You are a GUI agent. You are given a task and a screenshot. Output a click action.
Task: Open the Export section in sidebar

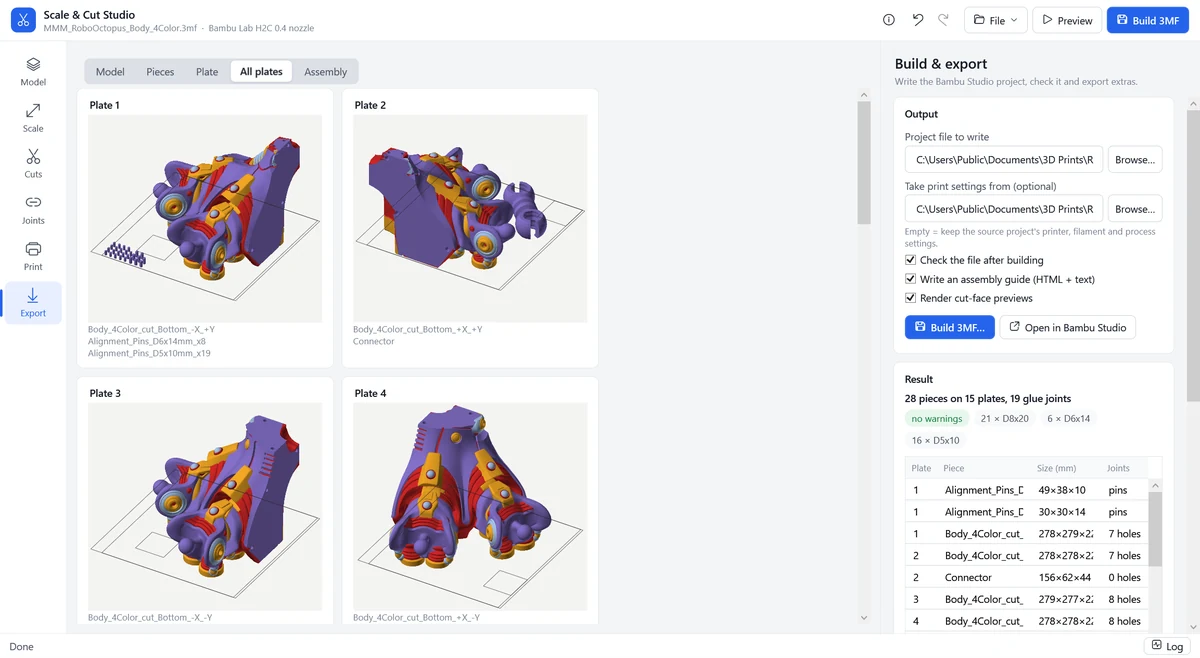coord(33,302)
